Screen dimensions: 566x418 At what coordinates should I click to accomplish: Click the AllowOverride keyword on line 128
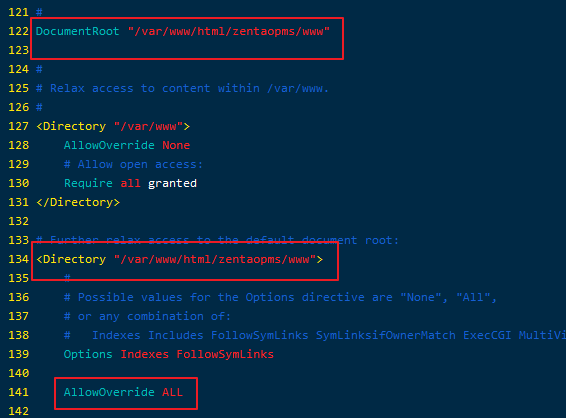109,145
